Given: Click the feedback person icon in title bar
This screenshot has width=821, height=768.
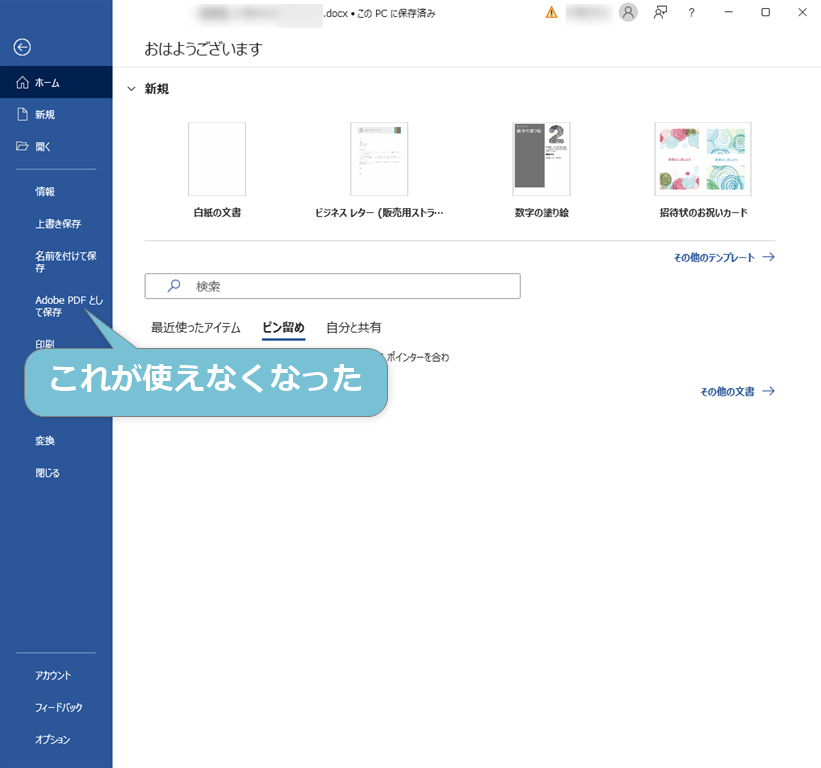Looking at the screenshot, I should pyautogui.click(x=660, y=12).
